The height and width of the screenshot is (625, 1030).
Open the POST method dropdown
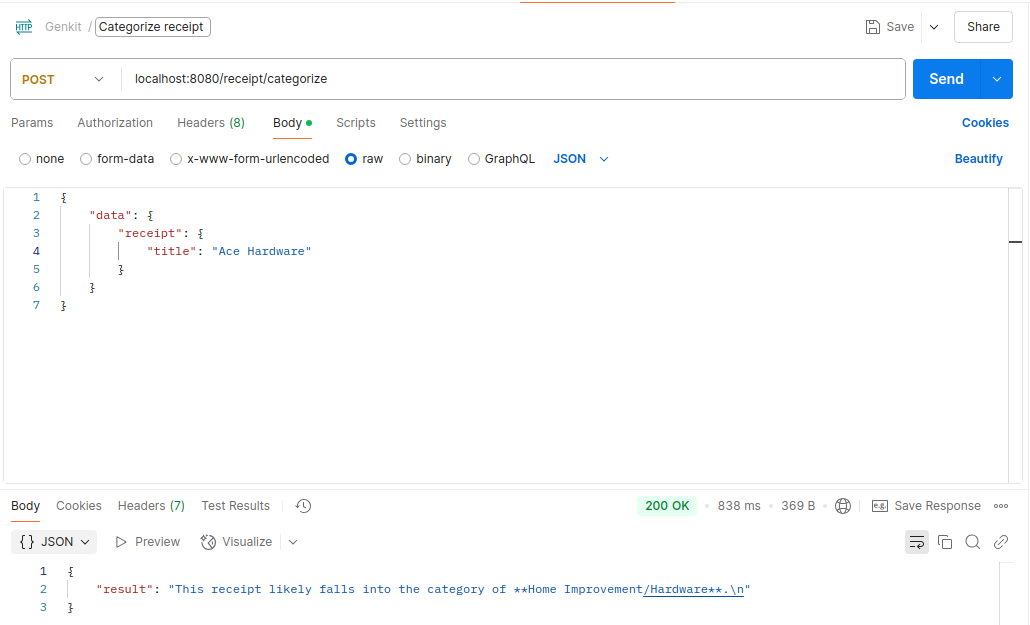pyautogui.click(x=63, y=79)
